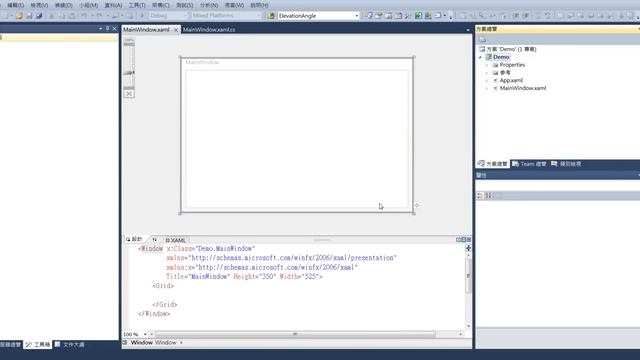The image size is (640, 360).
Task: Toggle the root size mode icon beside the design window
Action: pyautogui.click(x=417, y=205)
